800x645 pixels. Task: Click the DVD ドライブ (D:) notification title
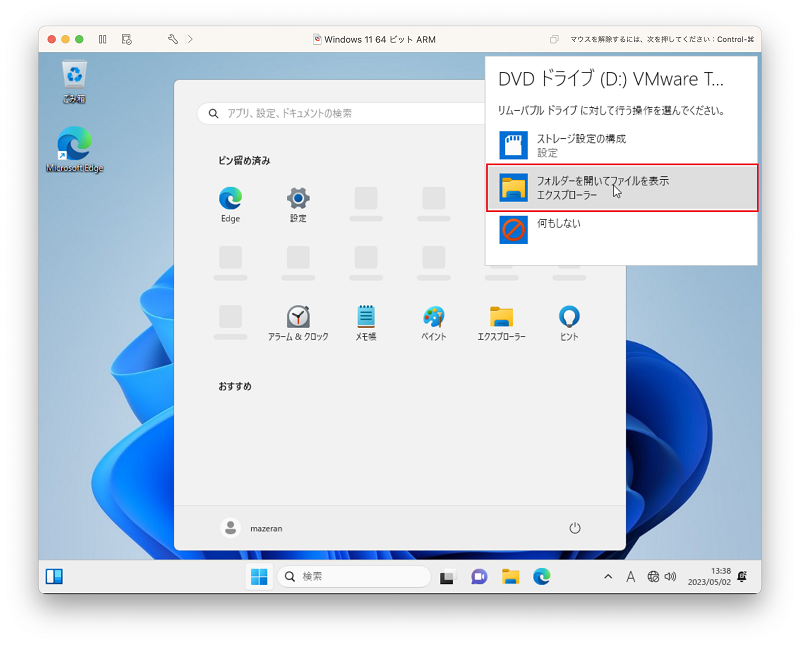pyautogui.click(x=611, y=79)
